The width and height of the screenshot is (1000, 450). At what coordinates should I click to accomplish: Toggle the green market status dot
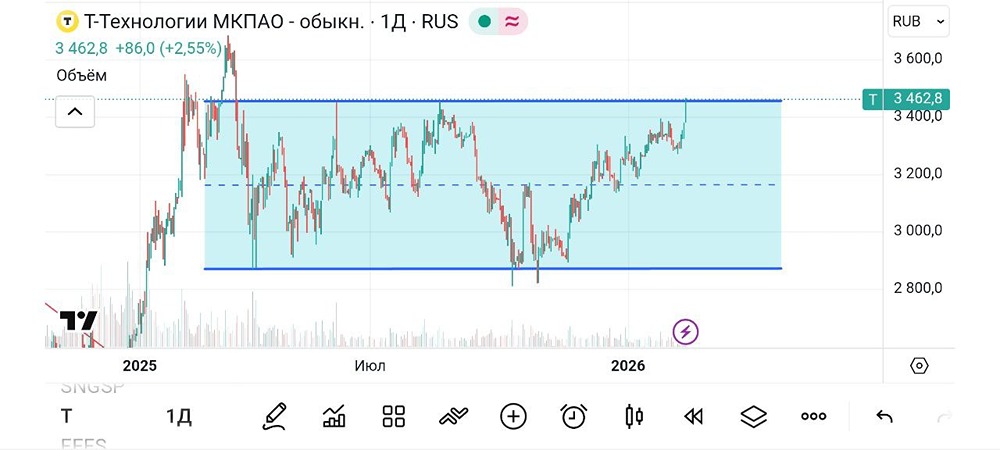click(485, 22)
